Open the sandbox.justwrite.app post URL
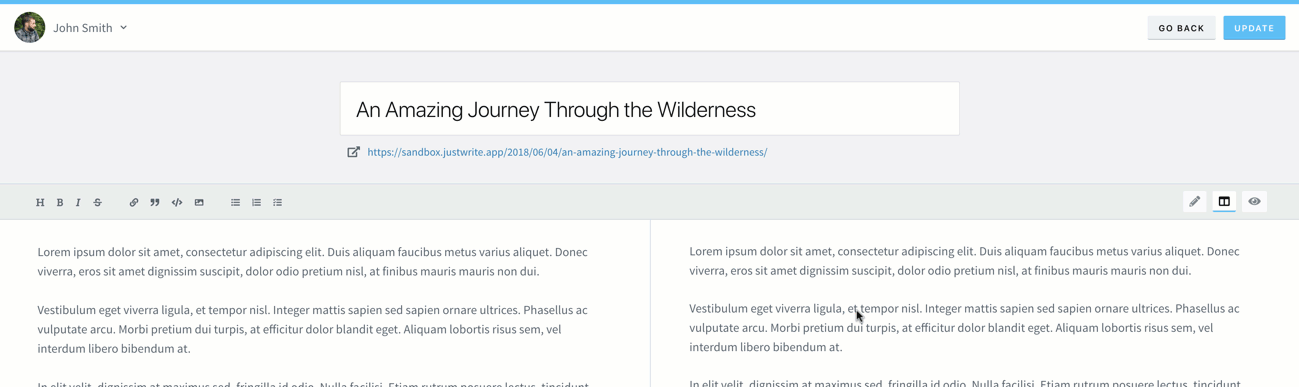 [x=567, y=152]
